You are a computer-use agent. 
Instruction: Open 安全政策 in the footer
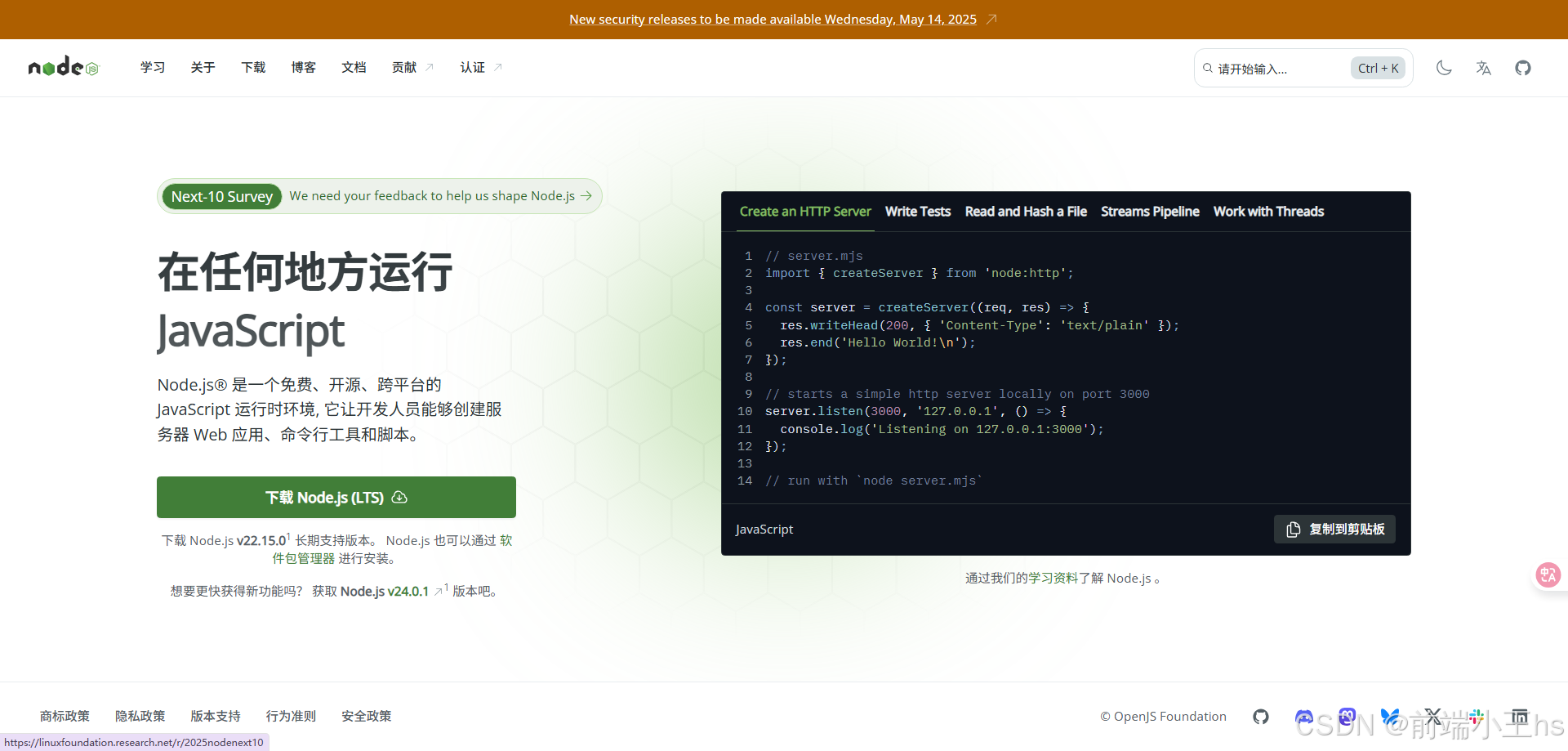pyautogui.click(x=366, y=717)
